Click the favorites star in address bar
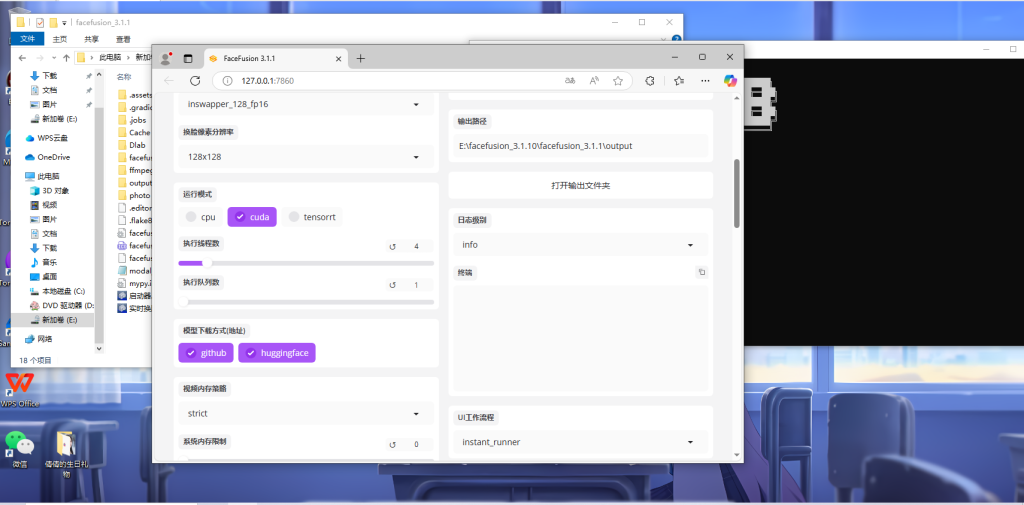This screenshot has width=1024, height=505. [618, 80]
